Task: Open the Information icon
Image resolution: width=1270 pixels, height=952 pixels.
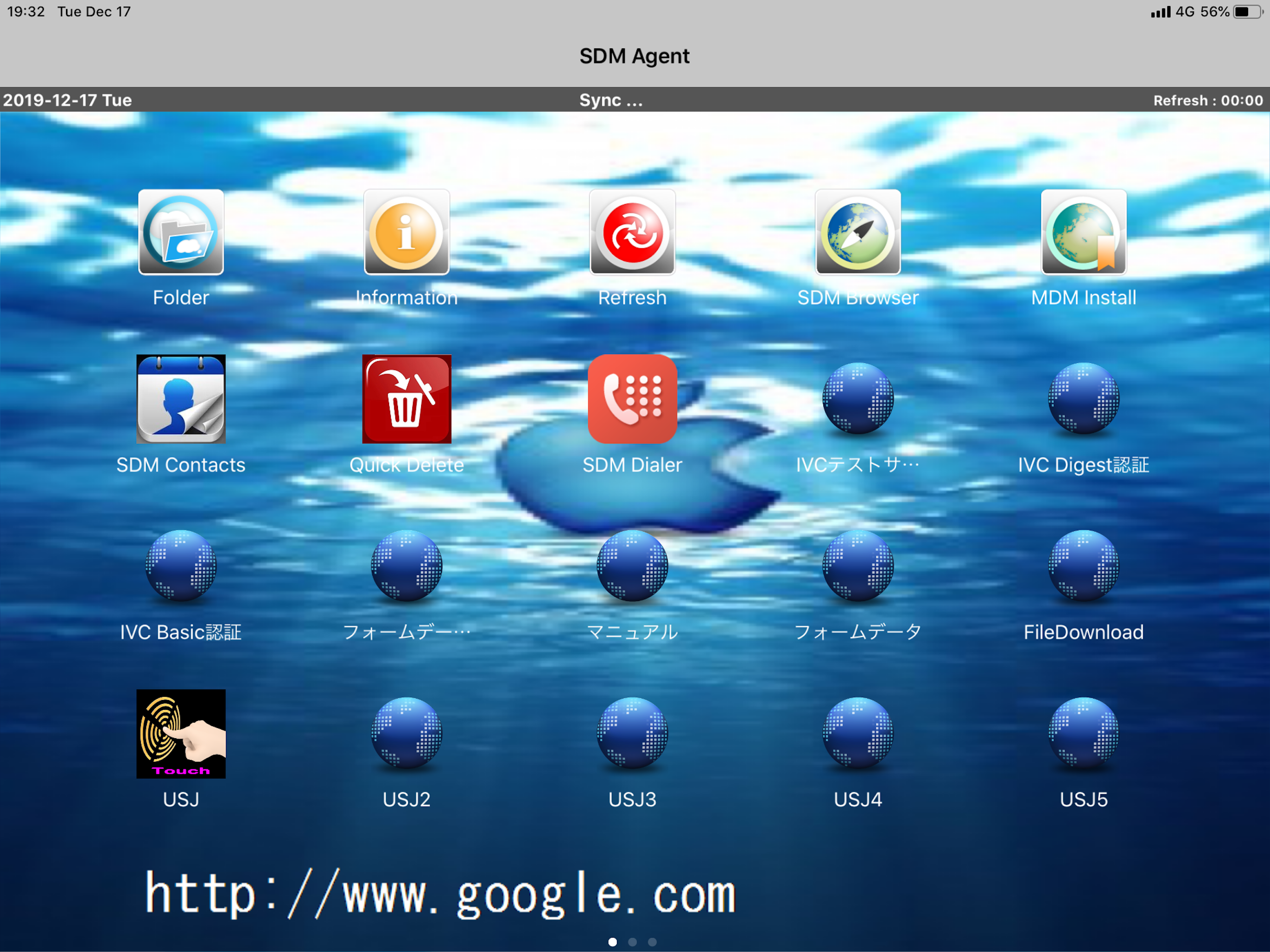Action: 406,232
